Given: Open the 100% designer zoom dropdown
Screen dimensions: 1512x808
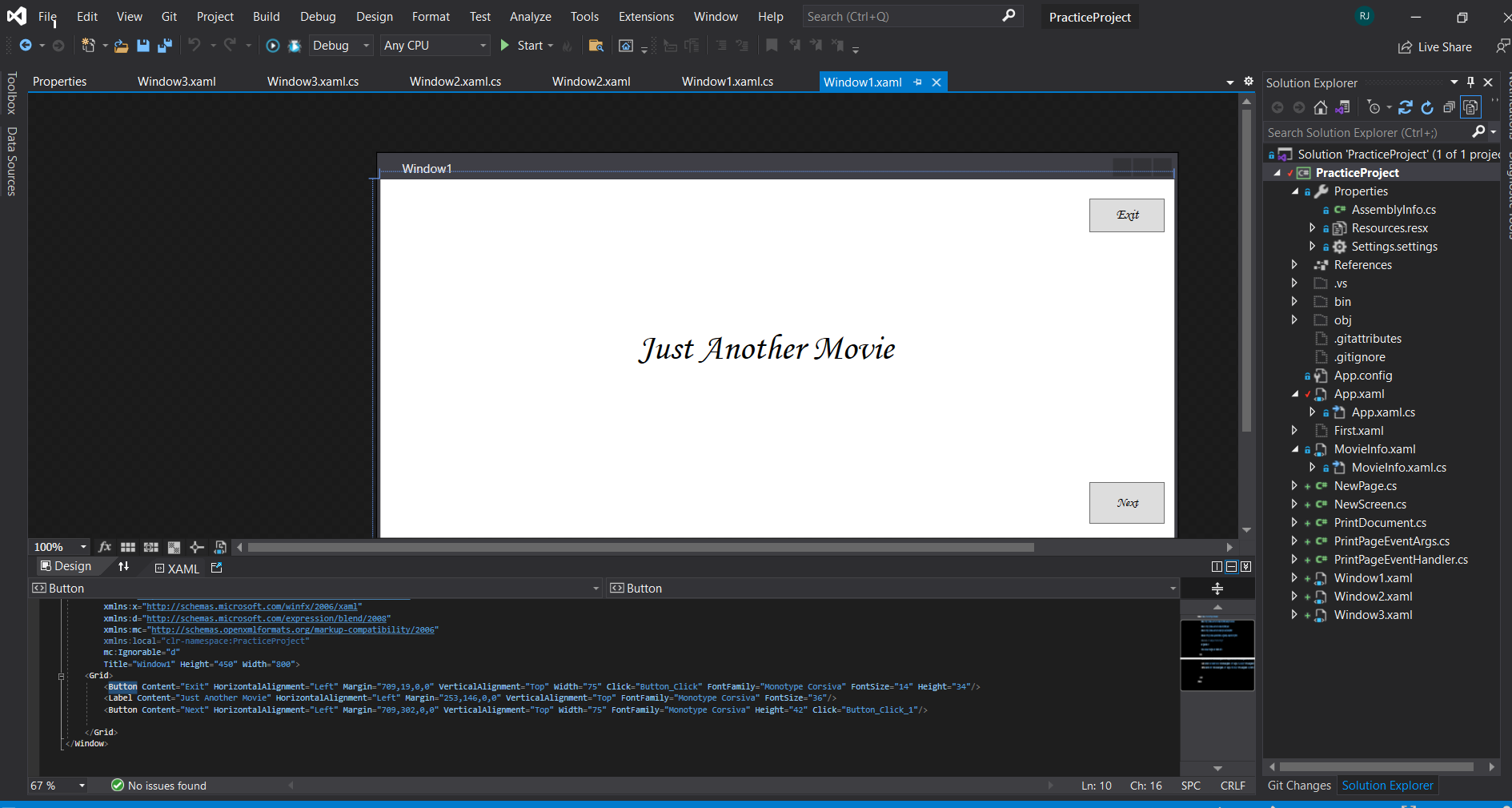Looking at the screenshot, I should (60, 547).
